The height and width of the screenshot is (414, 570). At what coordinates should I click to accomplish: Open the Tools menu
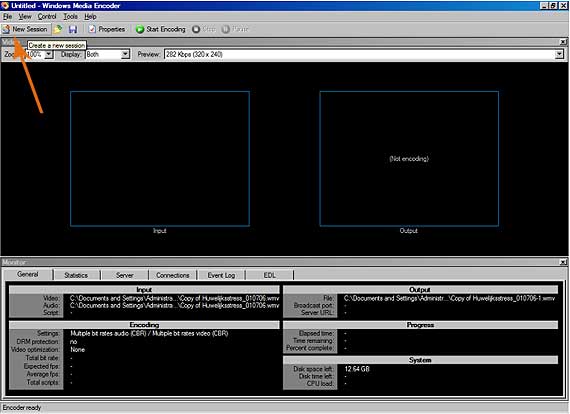point(71,16)
